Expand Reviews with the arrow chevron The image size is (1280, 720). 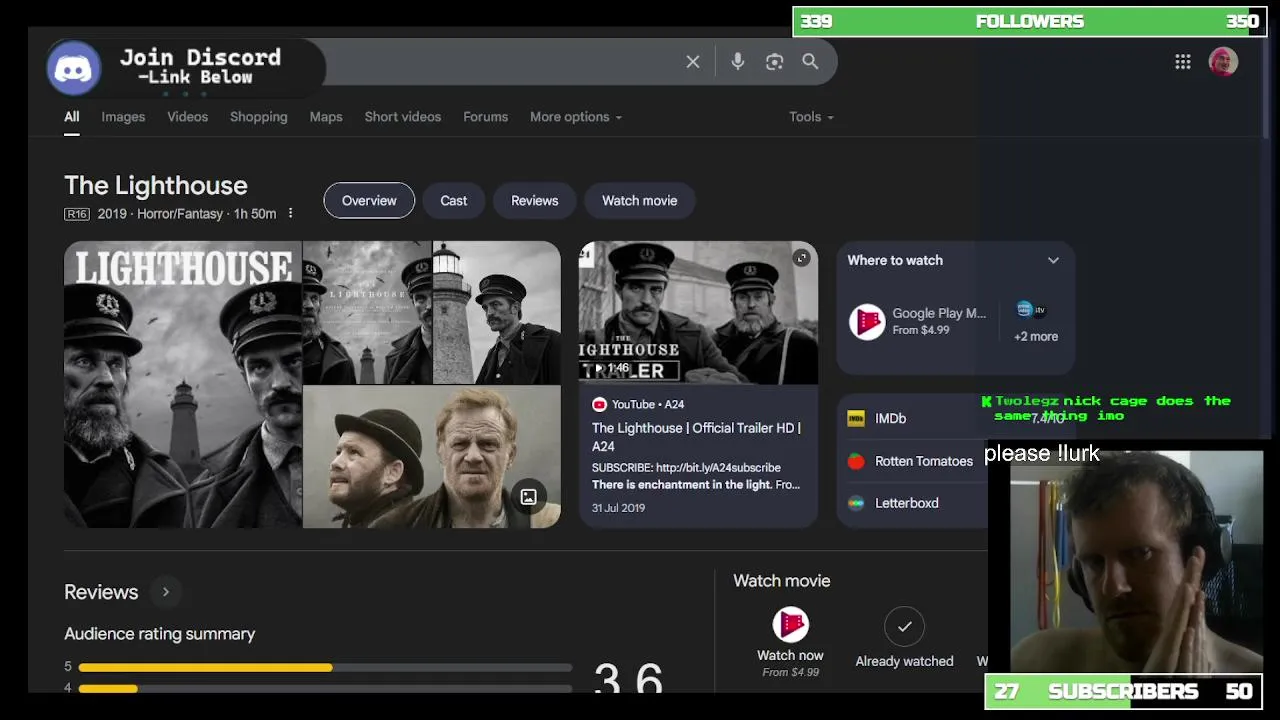166,592
